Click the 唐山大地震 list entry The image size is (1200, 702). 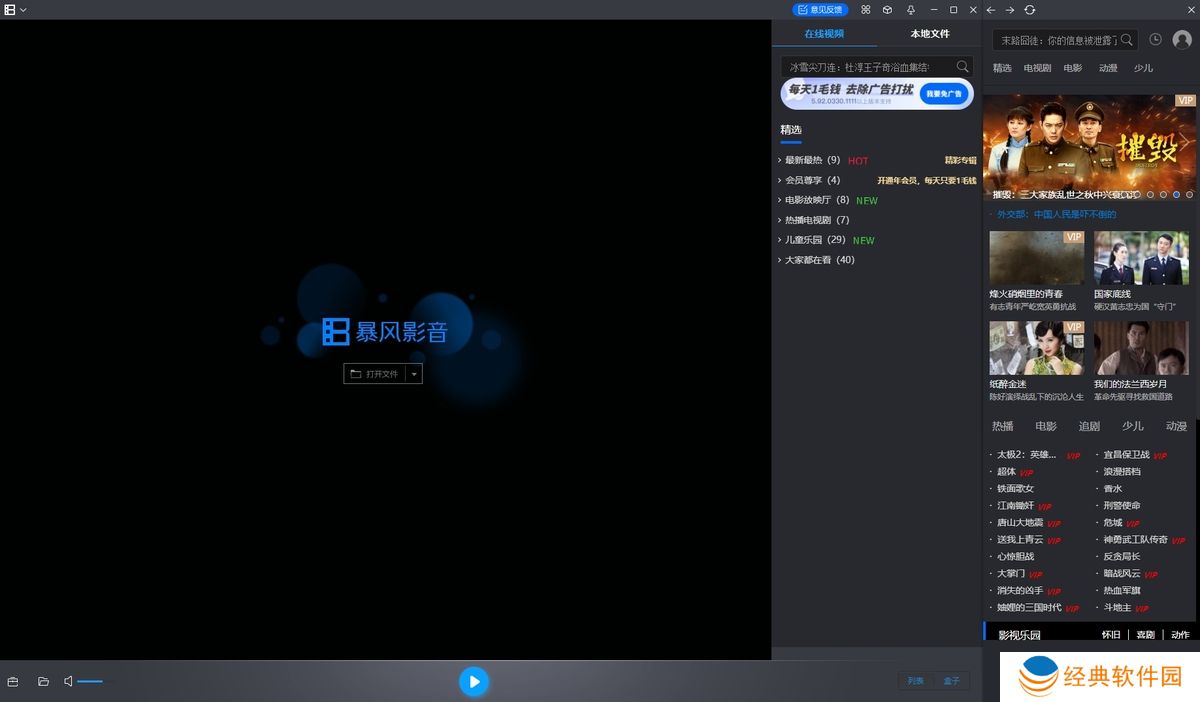(1020, 522)
